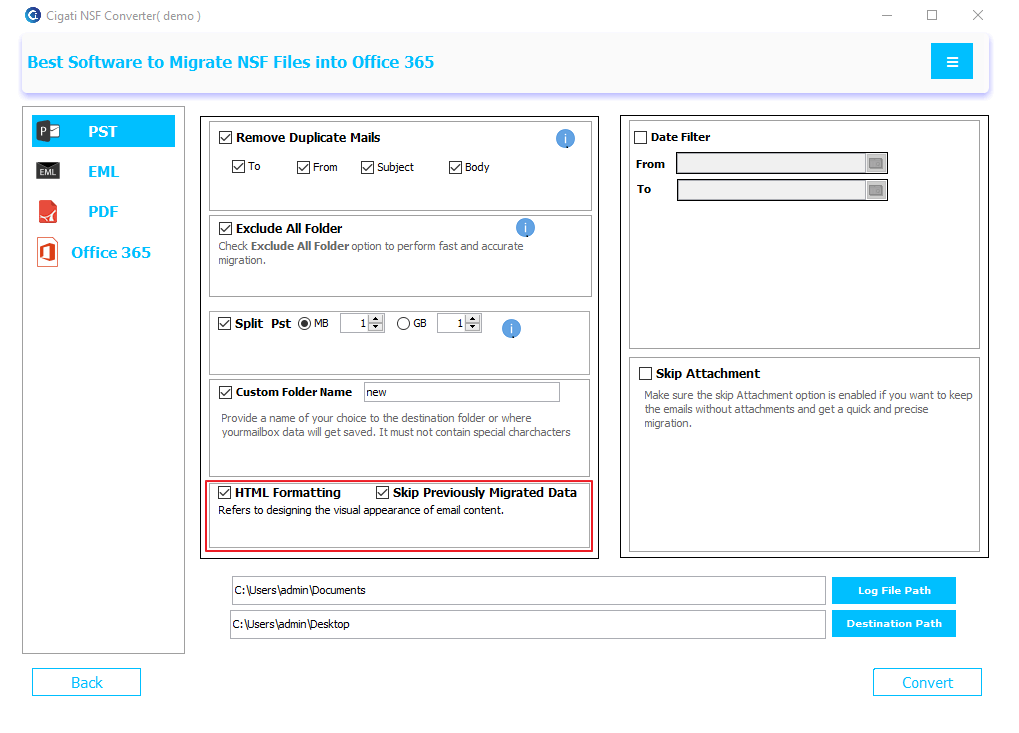Toggle the Custom Folder Name checkbox
The height and width of the screenshot is (733, 1019).
[x=226, y=392]
